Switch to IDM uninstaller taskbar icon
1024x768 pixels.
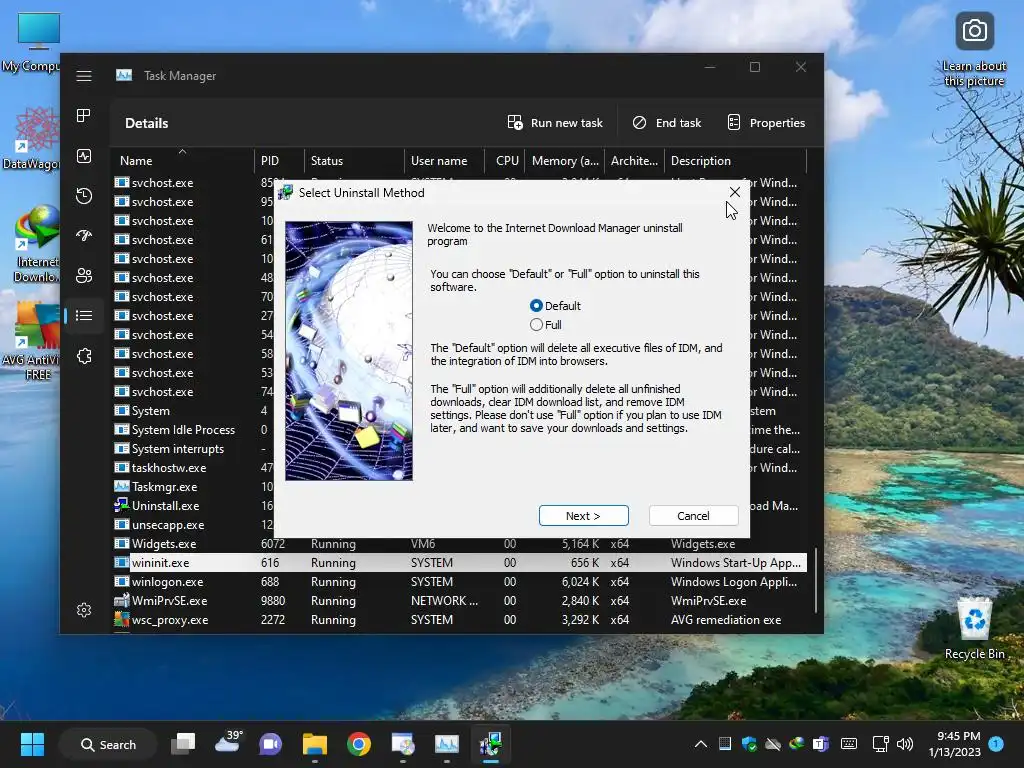(490, 744)
